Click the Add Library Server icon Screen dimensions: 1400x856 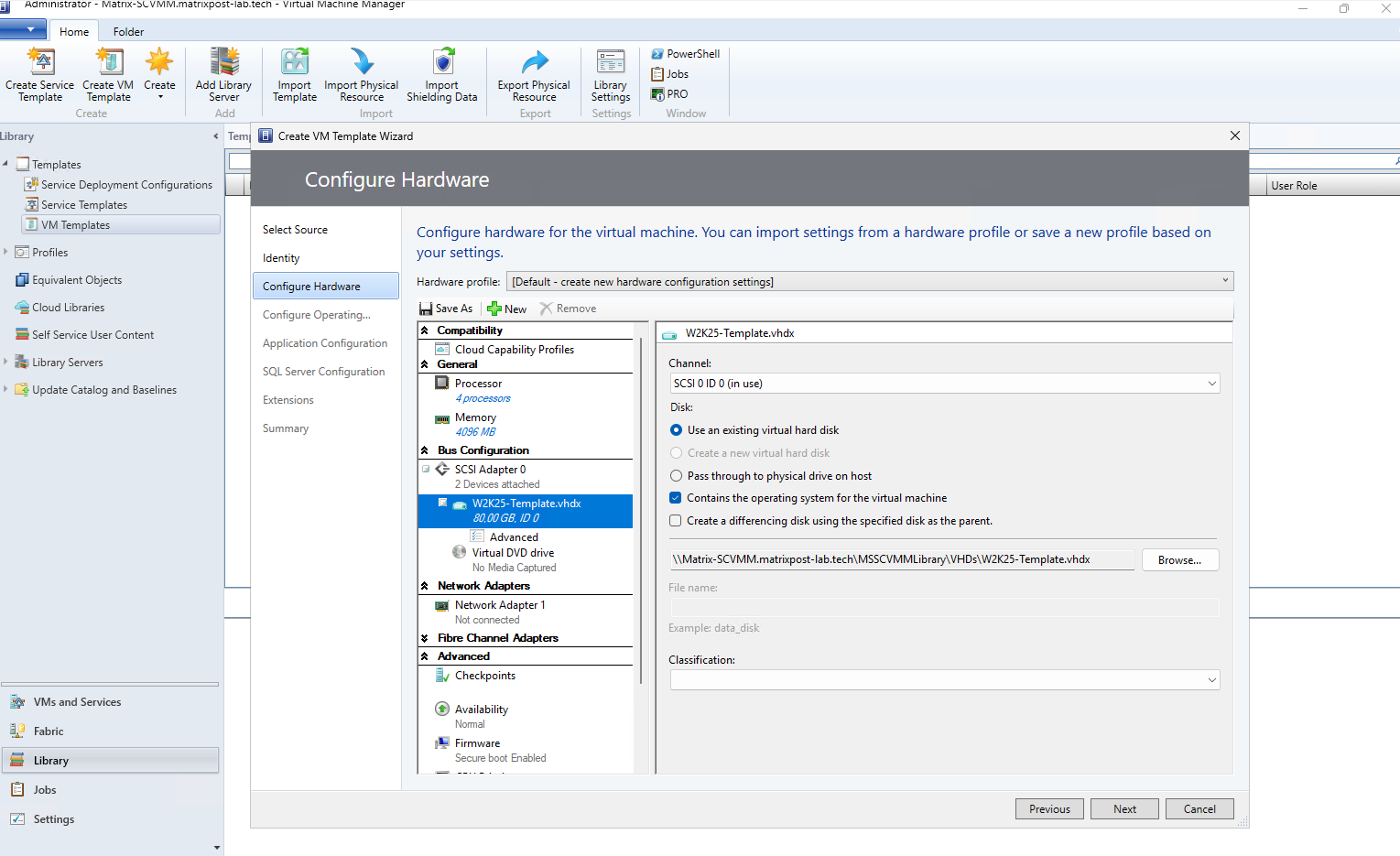tap(223, 62)
